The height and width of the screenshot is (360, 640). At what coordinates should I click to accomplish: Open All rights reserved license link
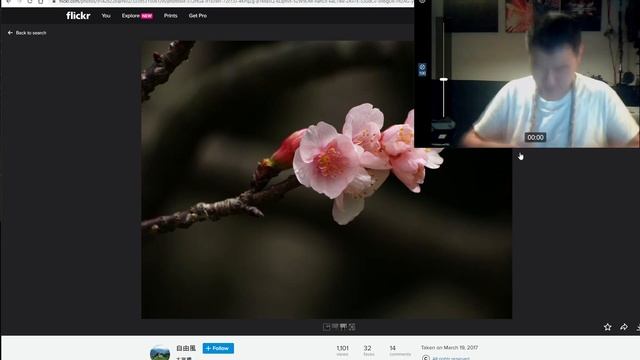click(451, 358)
